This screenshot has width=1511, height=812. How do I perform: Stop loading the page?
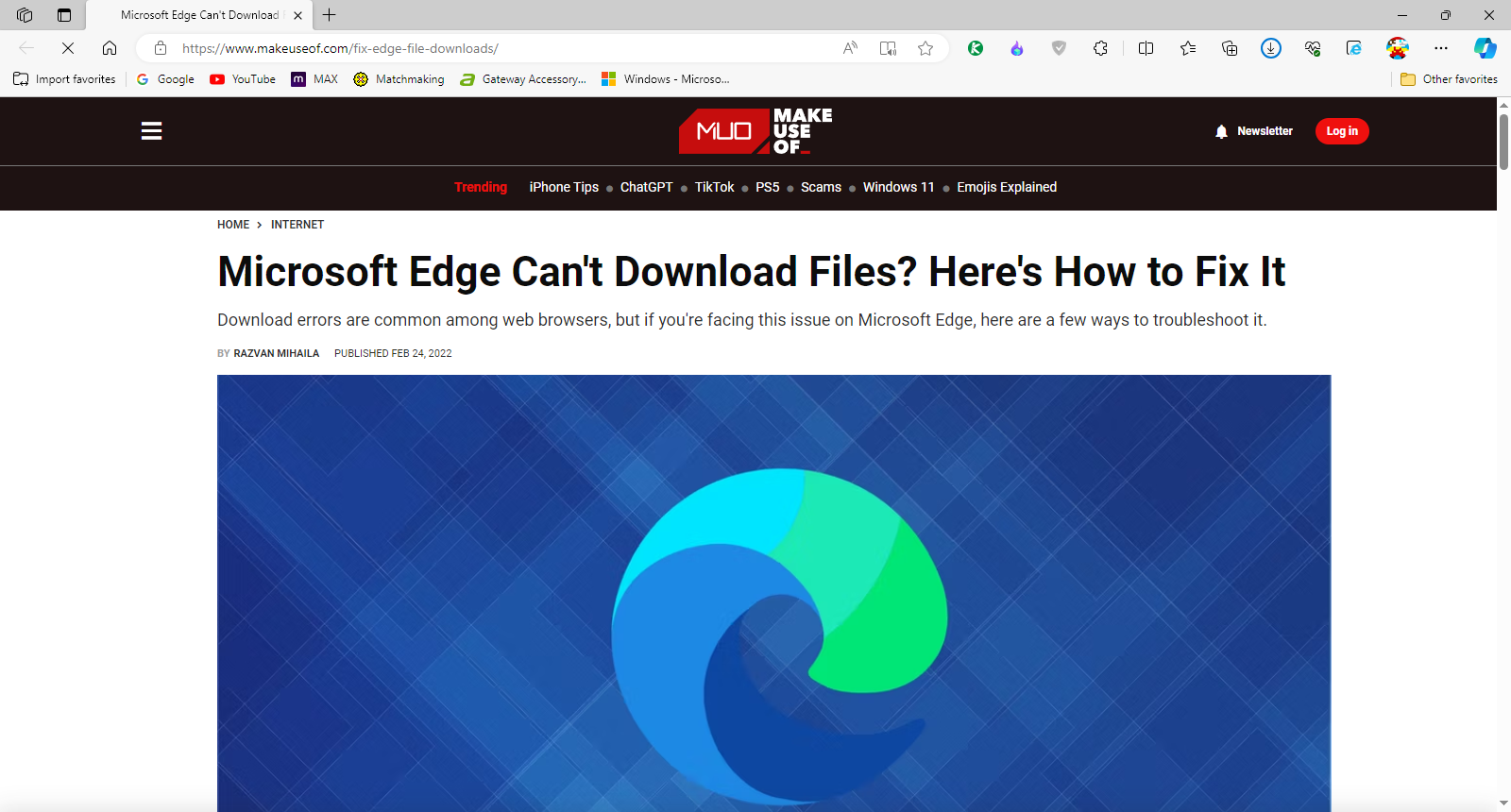(x=68, y=48)
